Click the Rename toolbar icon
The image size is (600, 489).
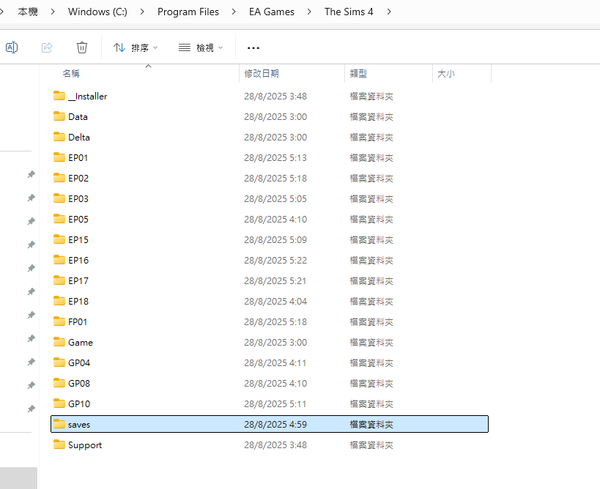(12, 47)
